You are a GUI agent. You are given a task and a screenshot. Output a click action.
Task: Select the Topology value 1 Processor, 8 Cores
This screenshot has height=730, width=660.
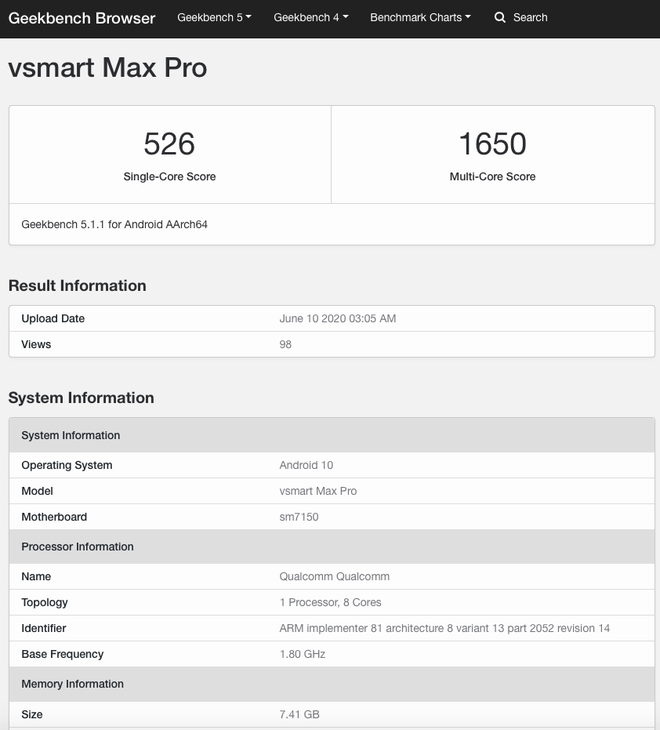pos(330,602)
